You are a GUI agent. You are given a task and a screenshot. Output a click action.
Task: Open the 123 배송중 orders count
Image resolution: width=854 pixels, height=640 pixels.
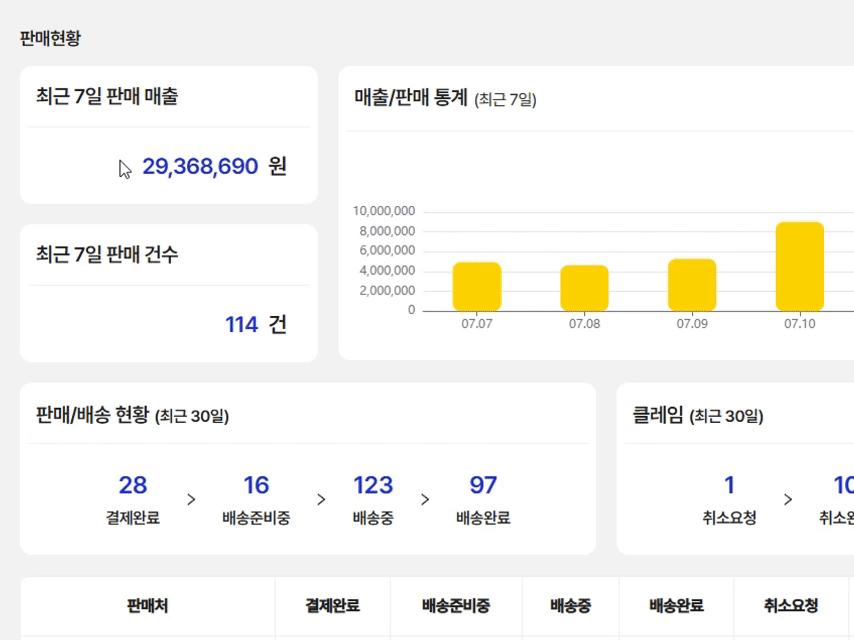[373, 485]
